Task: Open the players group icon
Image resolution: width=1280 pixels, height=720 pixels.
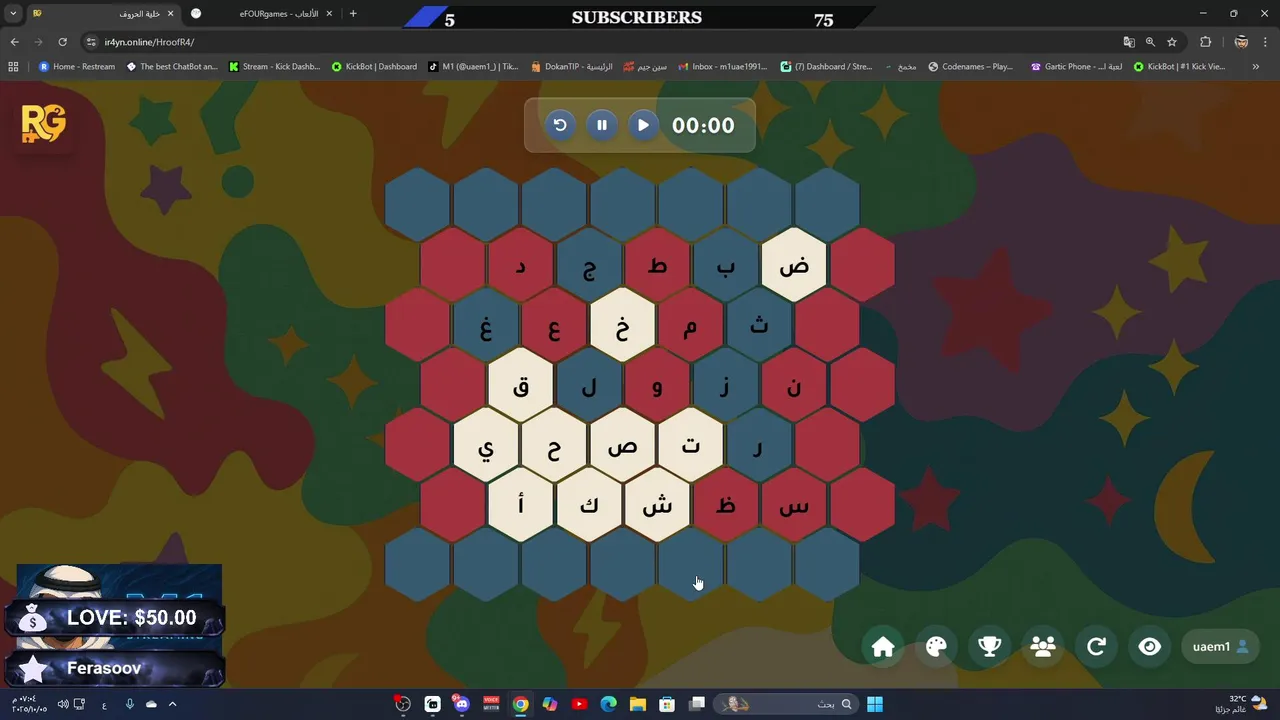Action: tap(1043, 647)
